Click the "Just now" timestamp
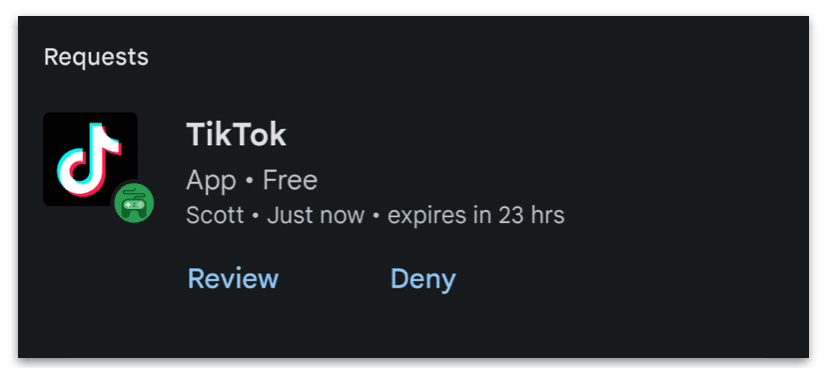 [316, 215]
